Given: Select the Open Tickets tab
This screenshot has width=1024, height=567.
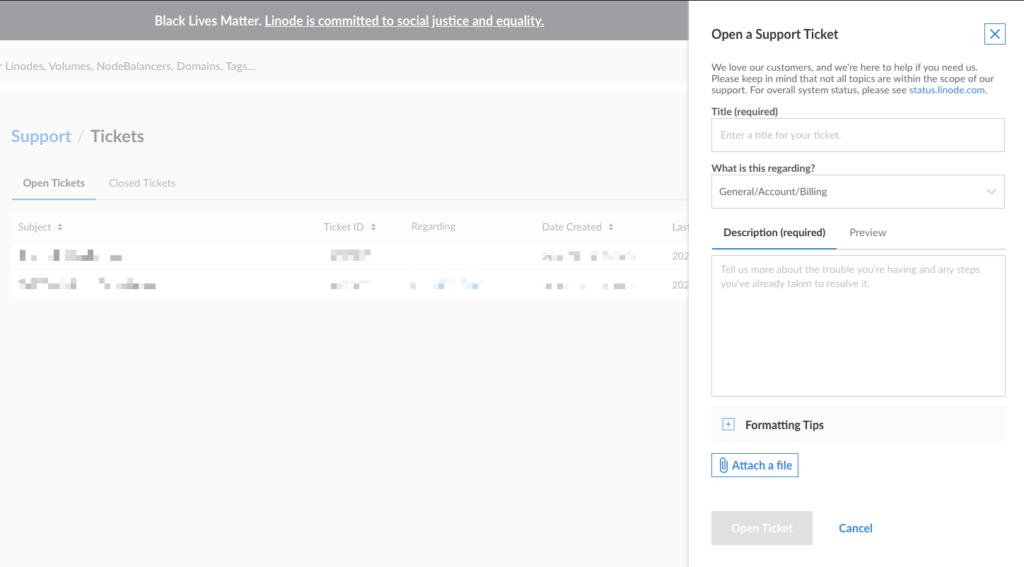Looking at the screenshot, I should pyautogui.click(x=54, y=183).
